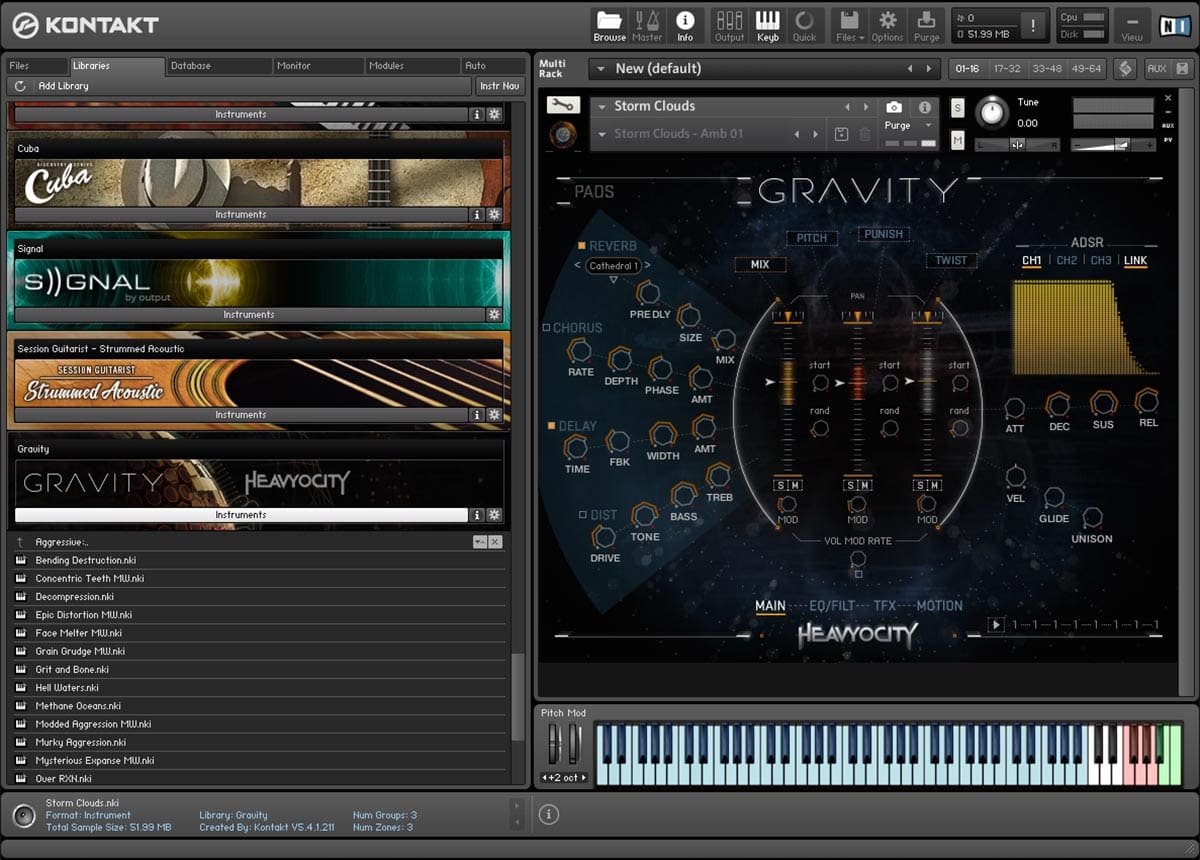Select the PUNISH macro button
Image resolution: width=1200 pixels, height=860 pixels.
click(883, 234)
